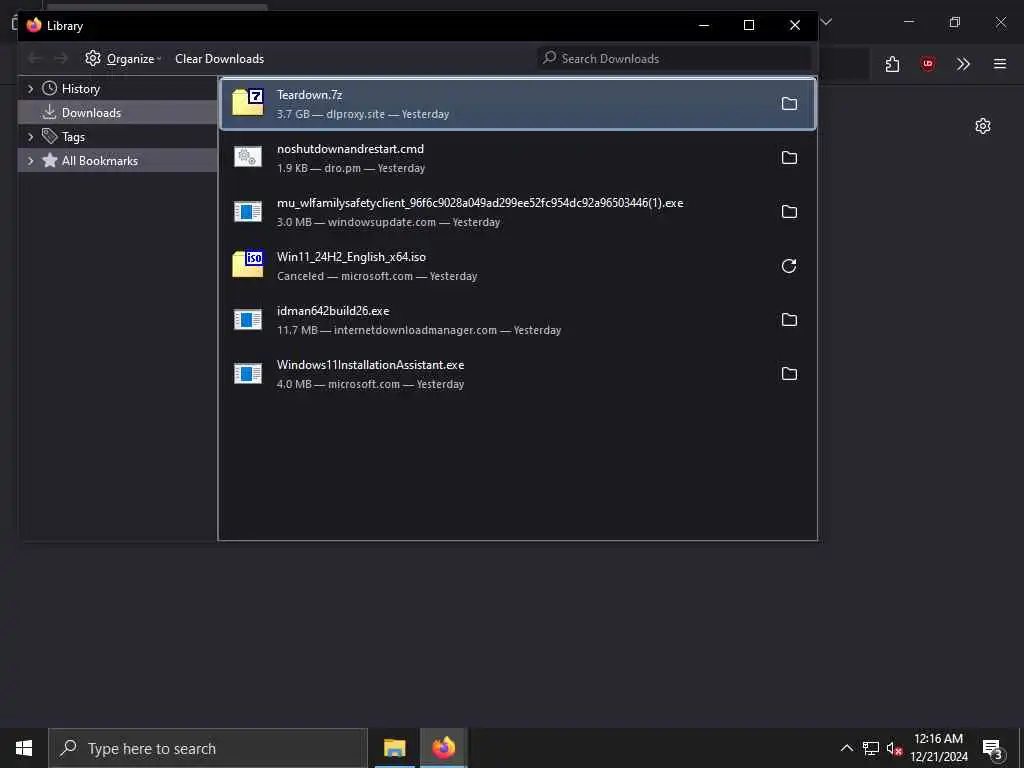Open the settings gear on Firefox page
This screenshot has width=1024, height=768.
click(x=983, y=126)
